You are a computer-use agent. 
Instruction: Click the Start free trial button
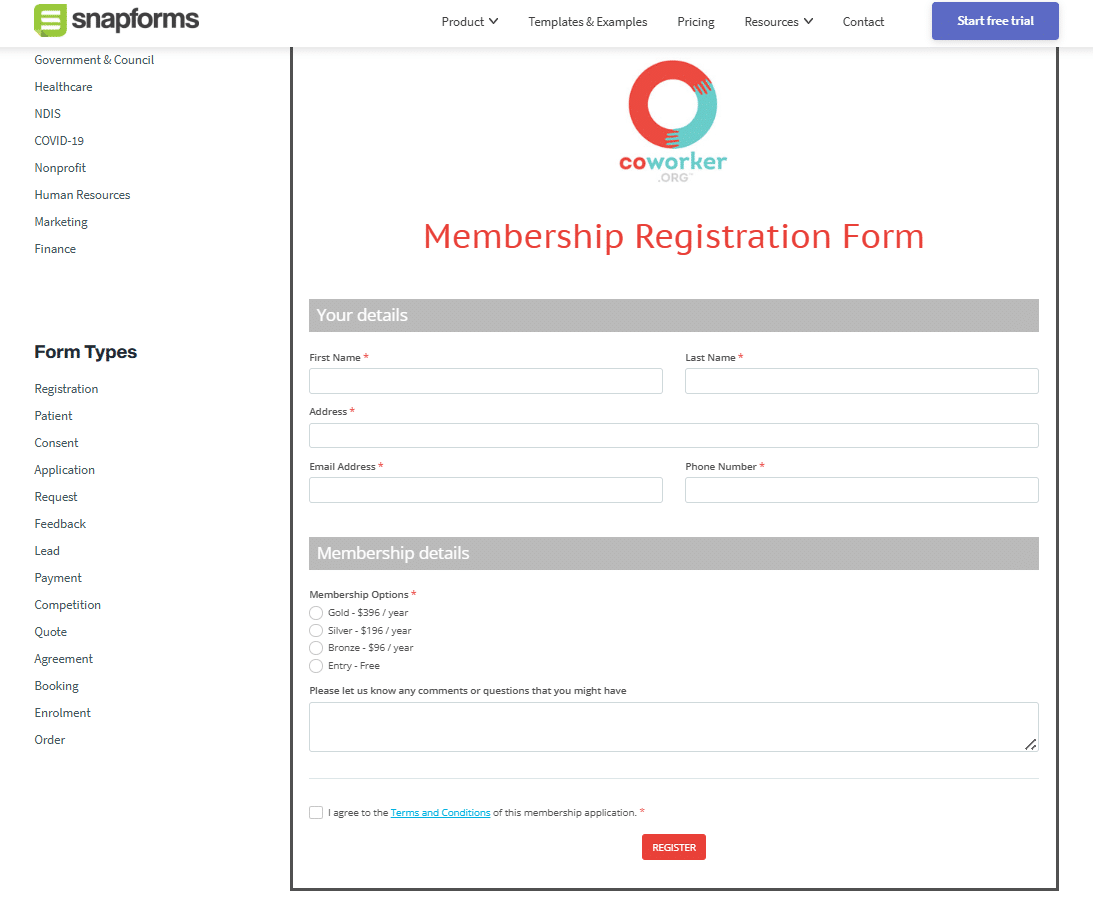coord(994,21)
